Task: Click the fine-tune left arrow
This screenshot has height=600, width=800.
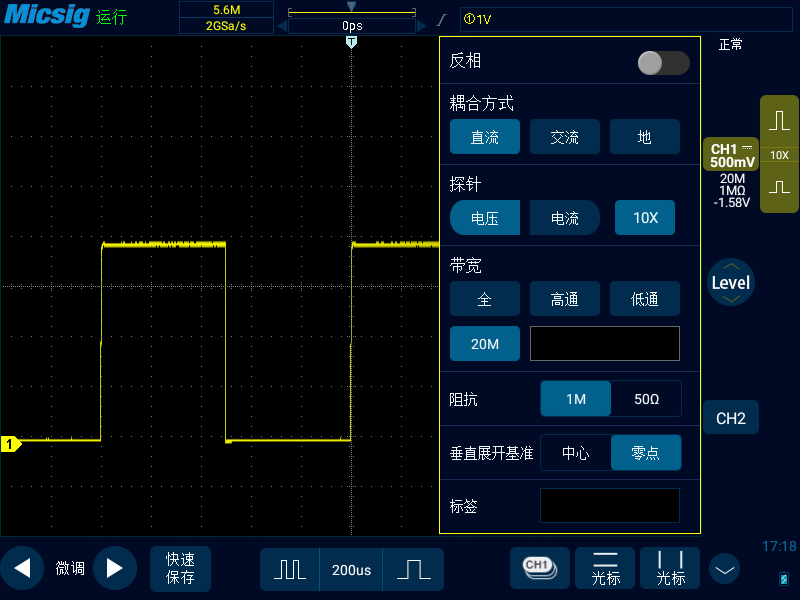Action: coord(22,568)
